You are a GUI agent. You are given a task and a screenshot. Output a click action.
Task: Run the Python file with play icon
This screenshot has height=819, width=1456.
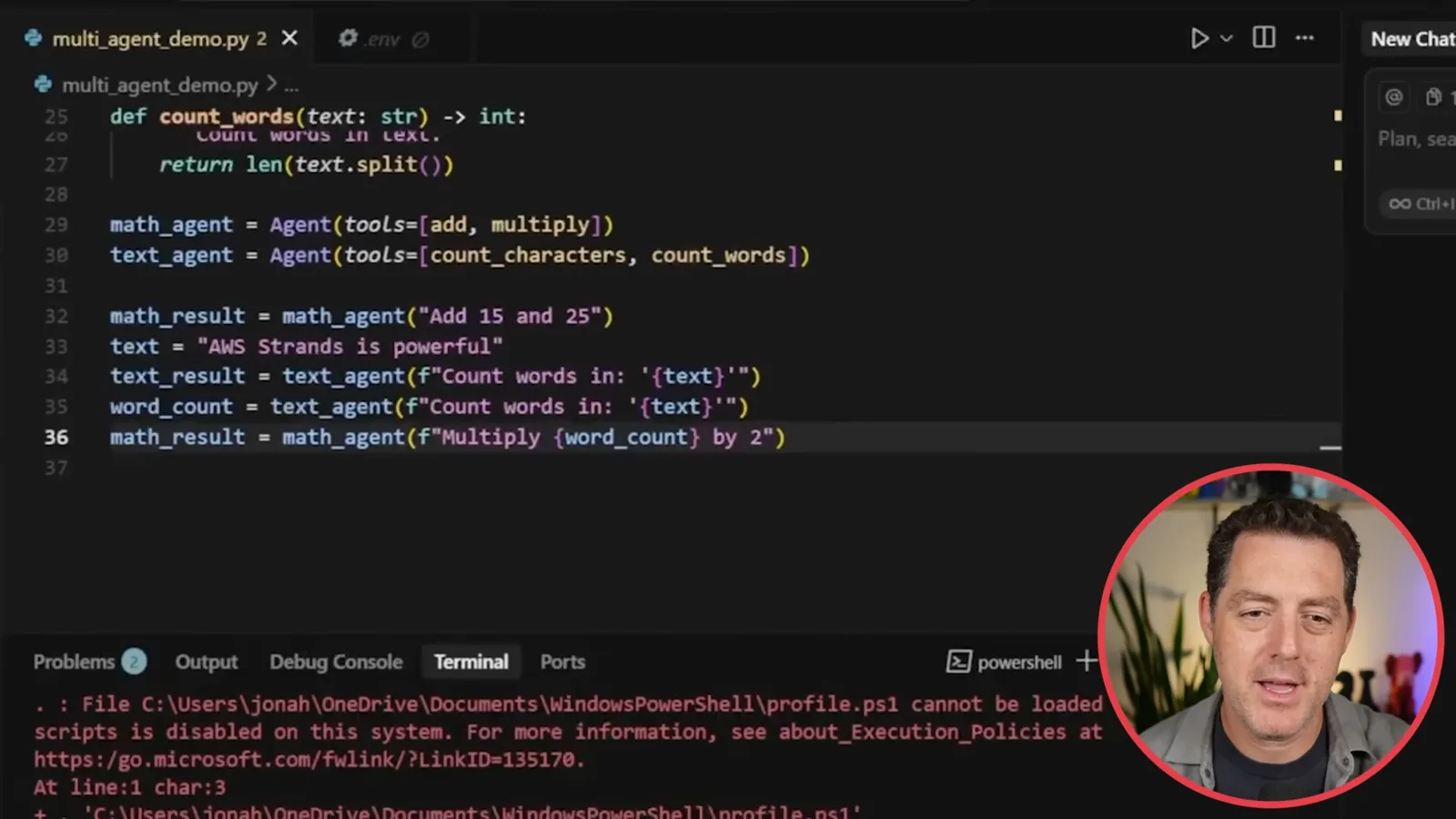pos(1199,38)
